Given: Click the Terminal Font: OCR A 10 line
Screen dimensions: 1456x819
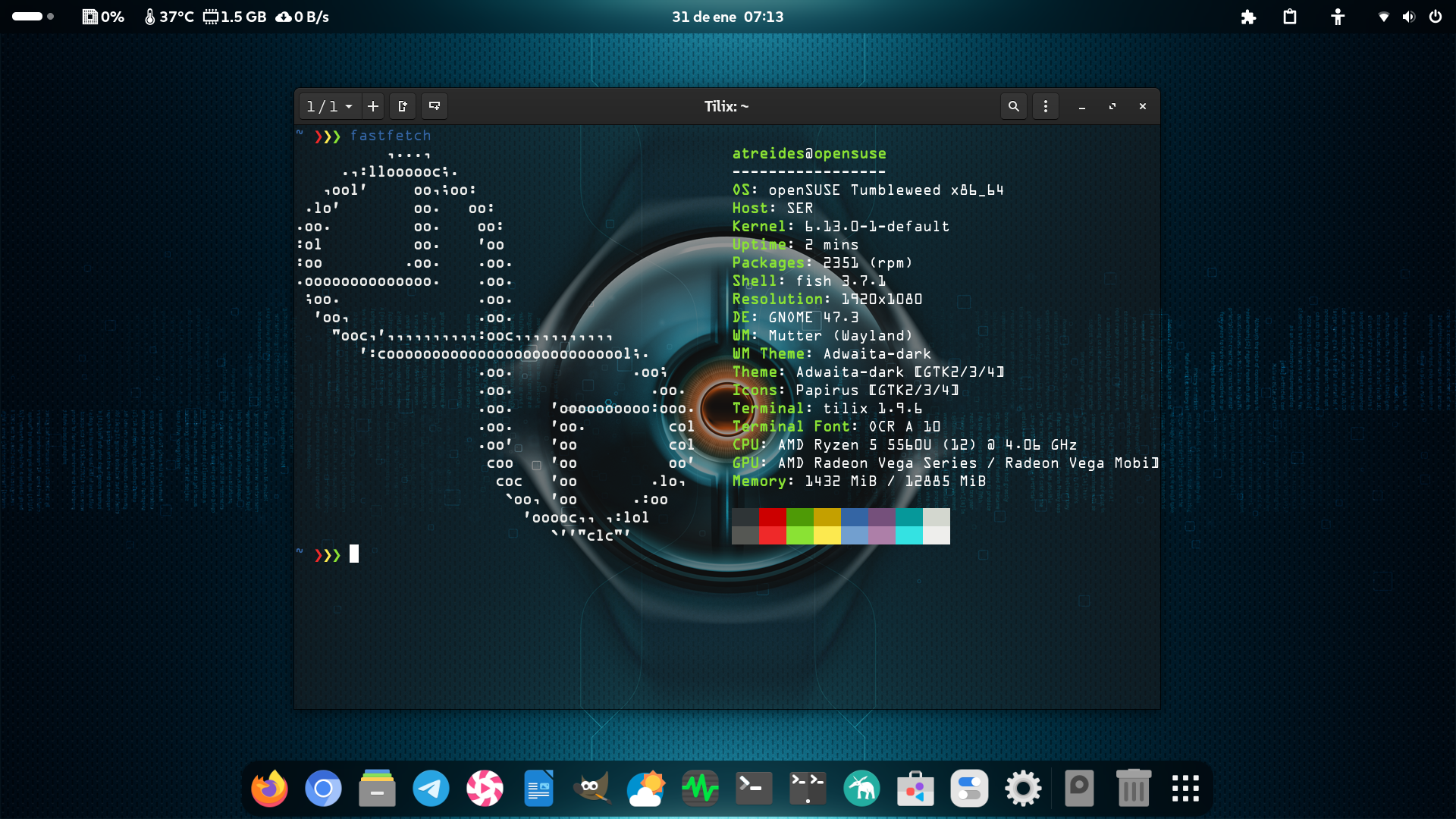Looking at the screenshot, I should point(836,426).
